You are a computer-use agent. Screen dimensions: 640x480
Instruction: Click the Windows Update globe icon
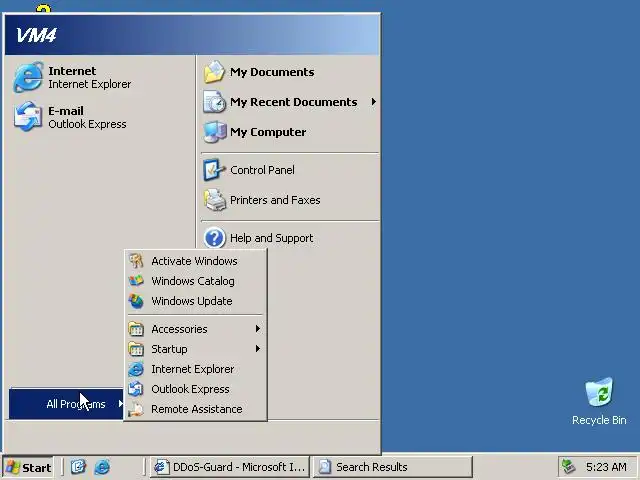coord(136,301)
